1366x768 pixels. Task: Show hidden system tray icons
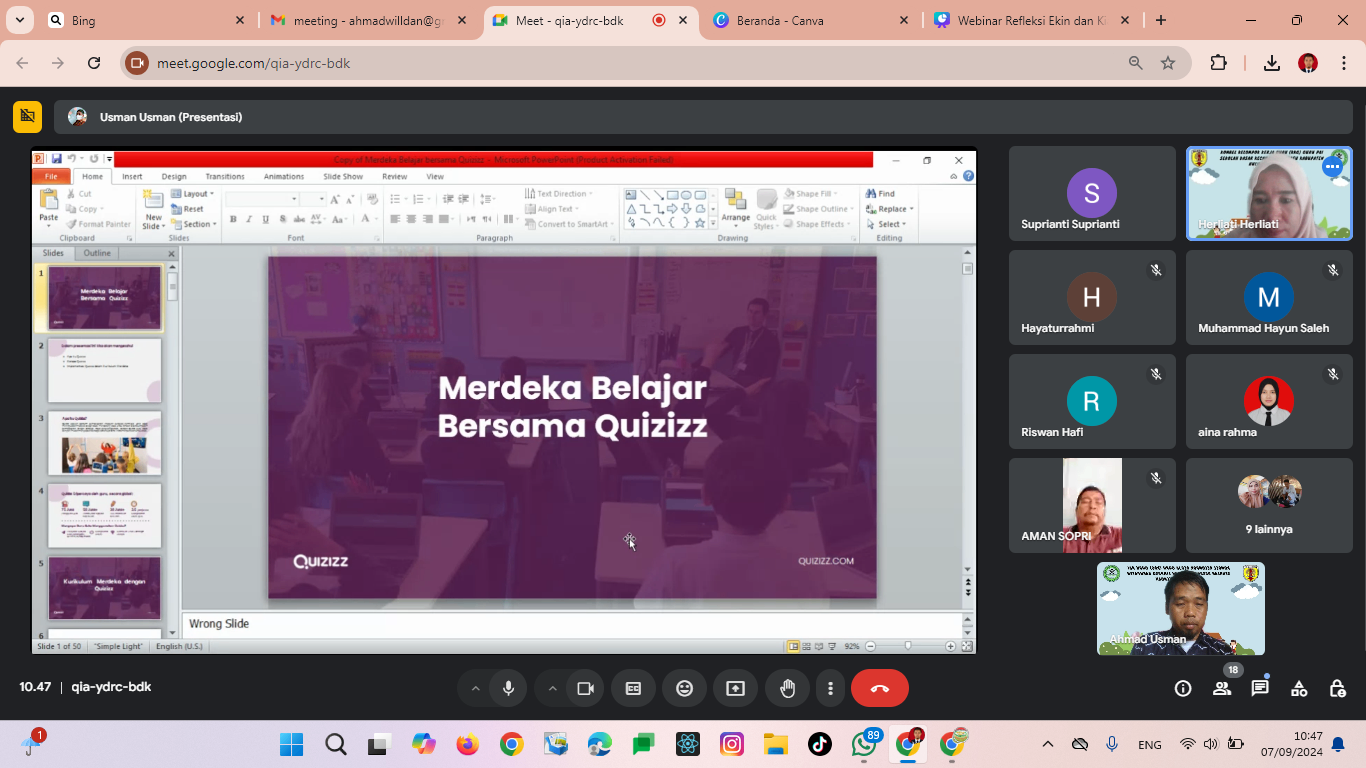(1048, 744)
